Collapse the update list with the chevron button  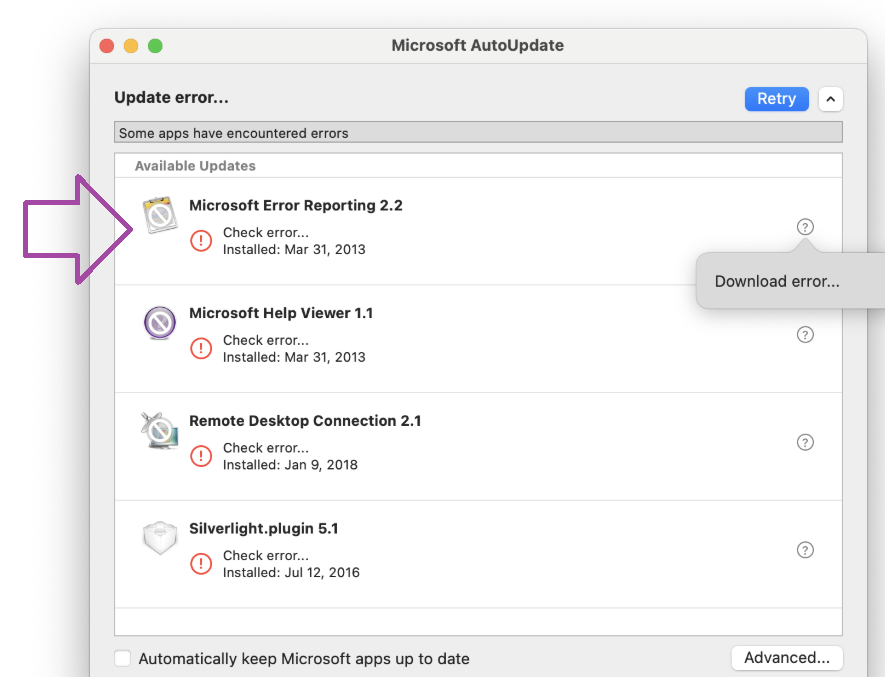pyautogui.click(x=830, y=99)
